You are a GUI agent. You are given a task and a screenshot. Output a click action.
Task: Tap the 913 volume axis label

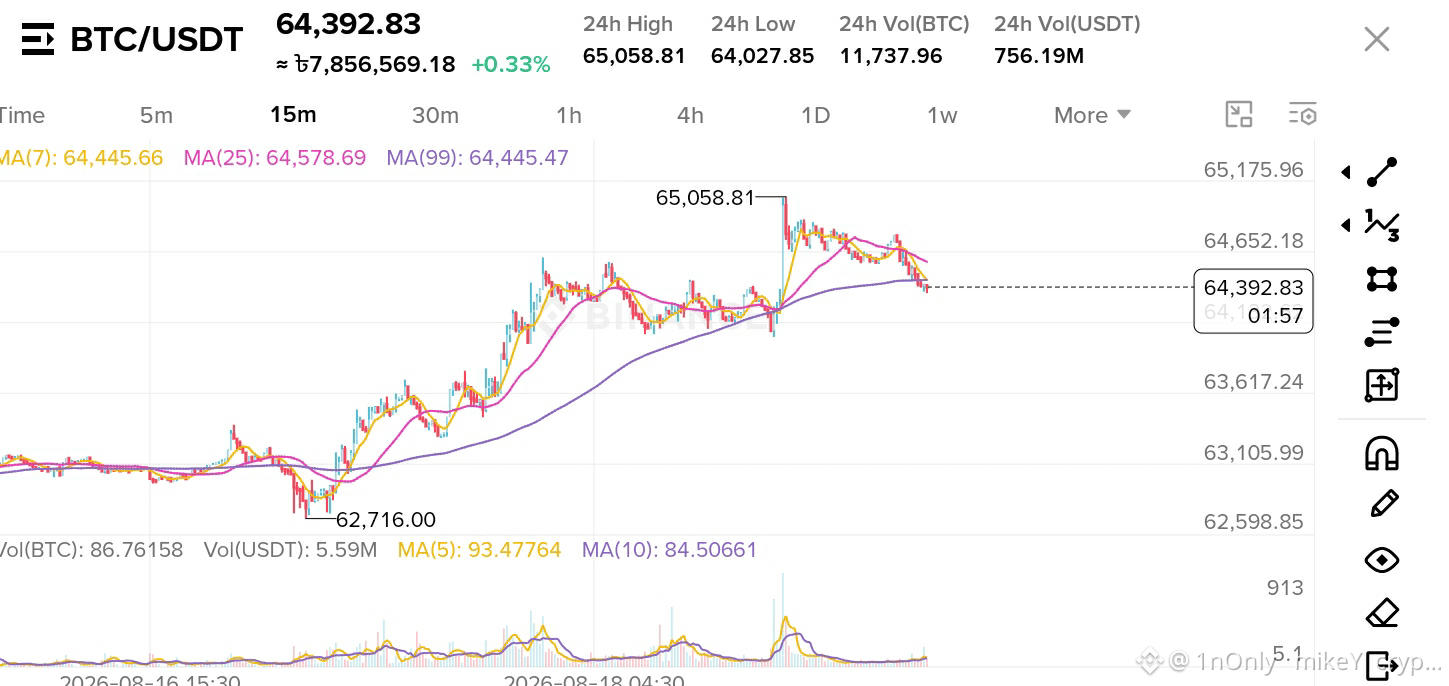point(1285,588)
